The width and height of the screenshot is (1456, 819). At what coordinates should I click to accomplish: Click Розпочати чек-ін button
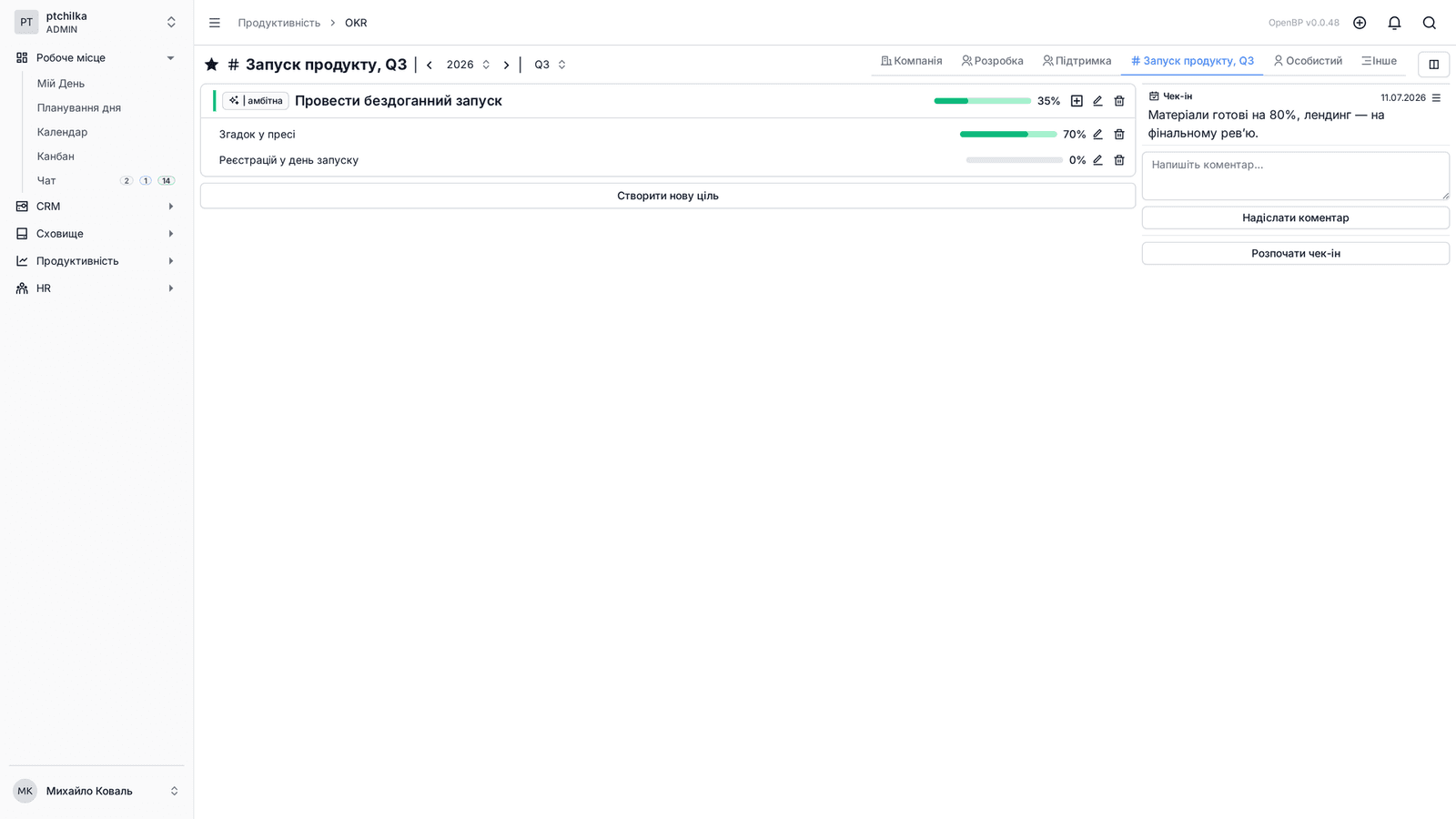point(1296,253)
